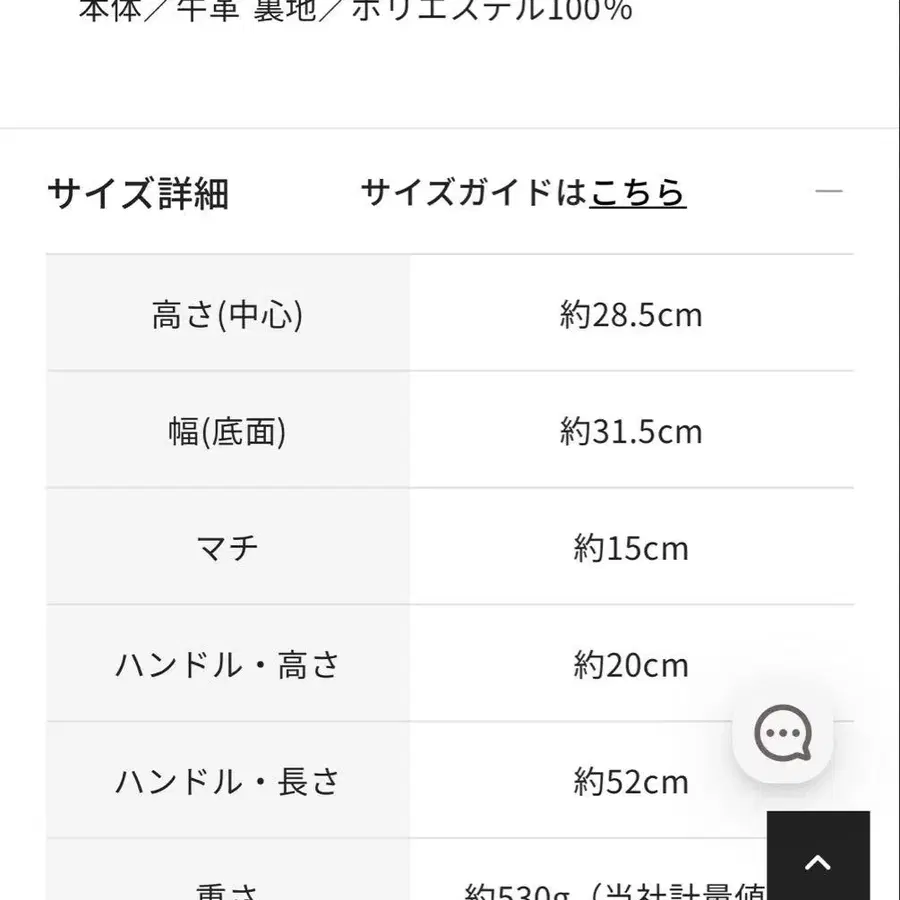Click the 約52cm handle length value
Viewport: 900px width, 900px height.
[x=631, y=782]
